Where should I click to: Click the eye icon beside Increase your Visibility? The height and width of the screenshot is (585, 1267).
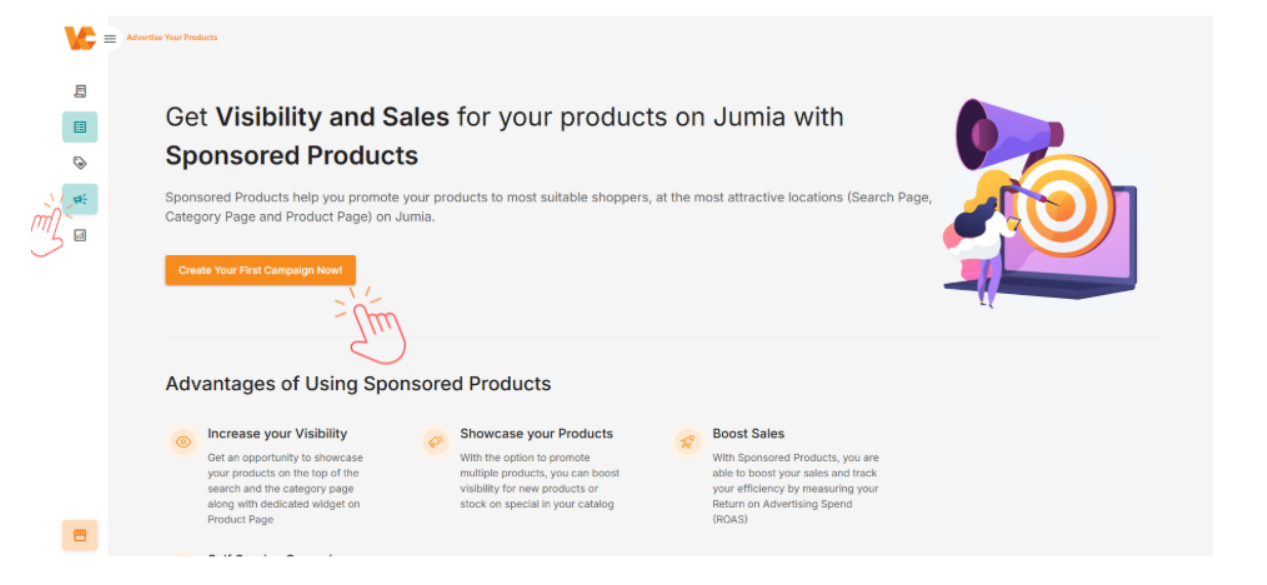pyautogui.click(x=183, y=441)
